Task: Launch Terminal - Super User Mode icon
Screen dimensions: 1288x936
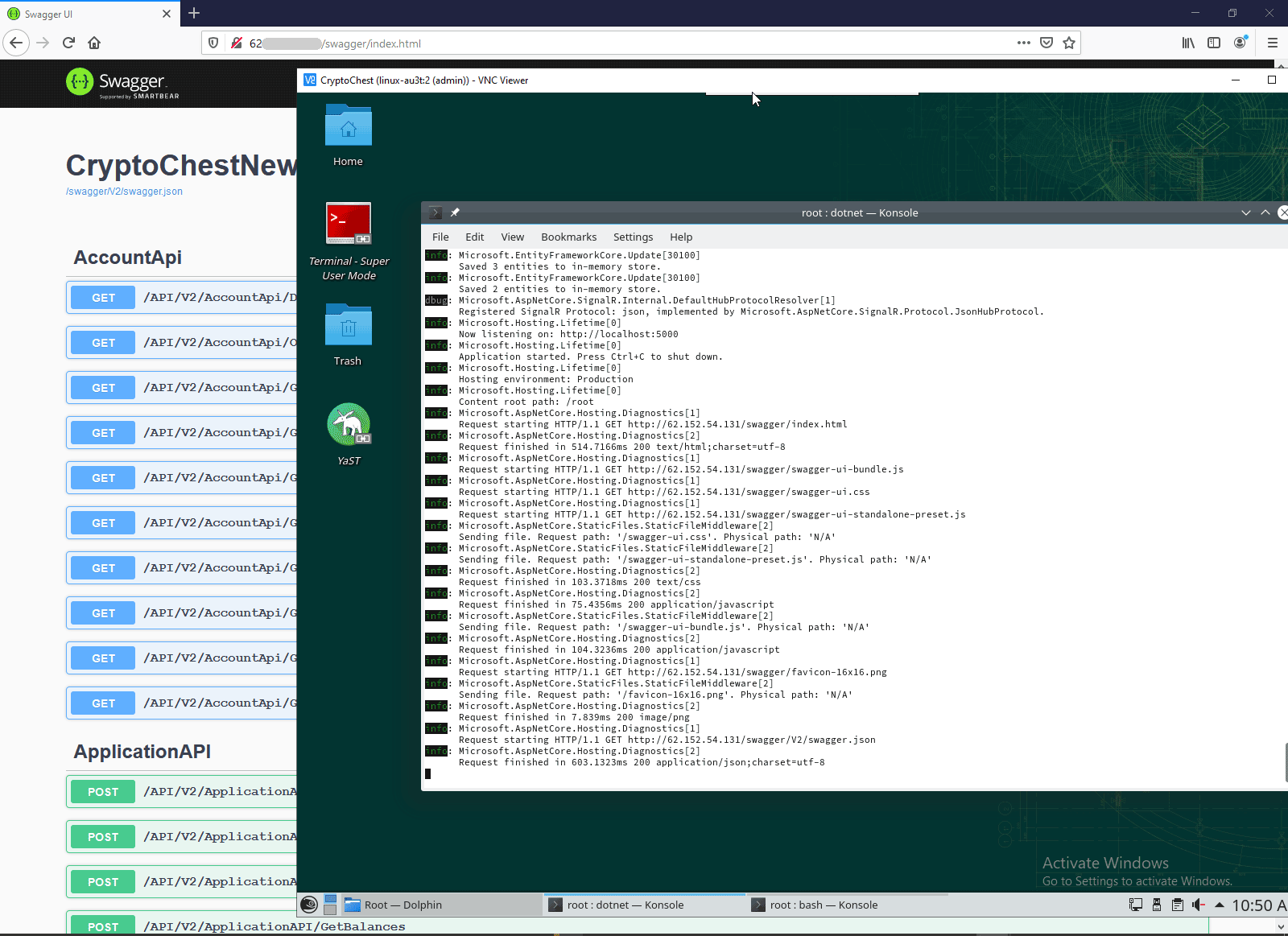Action: [x=349, y=241]
